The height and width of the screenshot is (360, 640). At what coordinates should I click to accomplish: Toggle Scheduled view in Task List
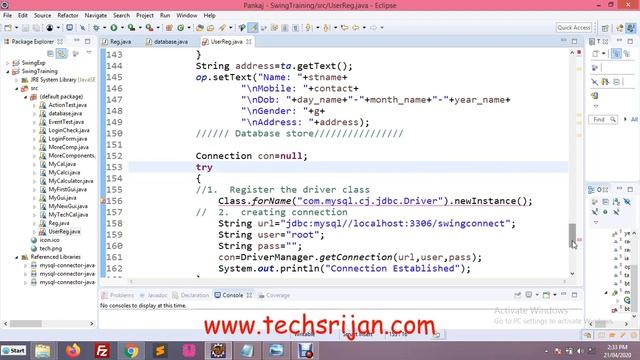(x=627, y=53)
